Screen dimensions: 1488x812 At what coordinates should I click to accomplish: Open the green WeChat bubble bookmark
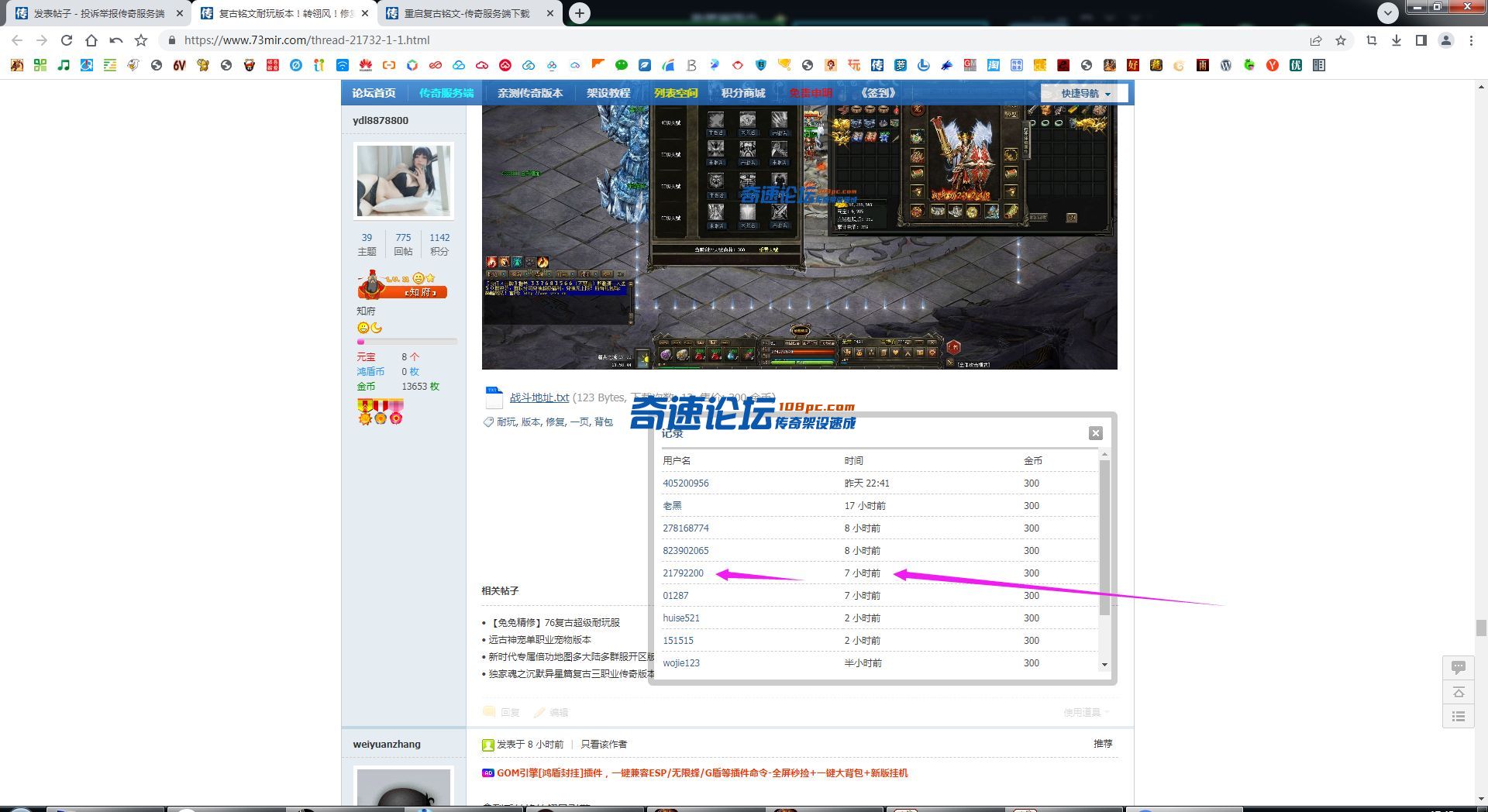(x=622, y=65)
